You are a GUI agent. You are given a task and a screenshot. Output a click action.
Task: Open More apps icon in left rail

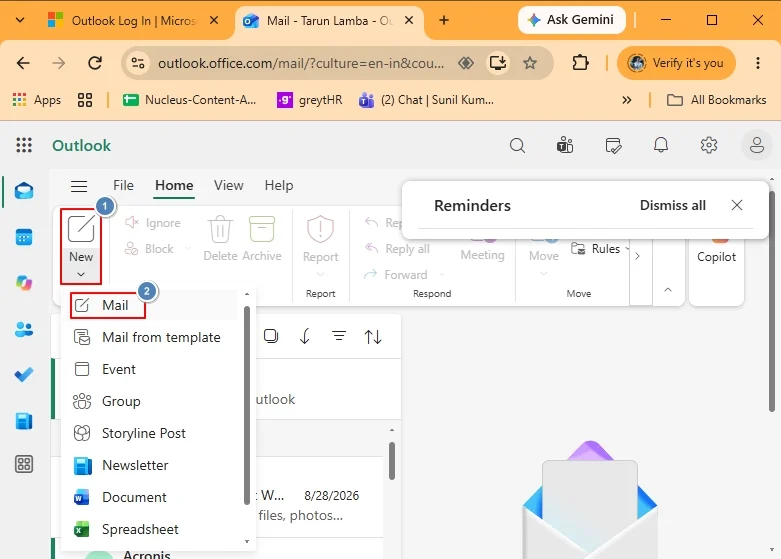pos(24,464)
